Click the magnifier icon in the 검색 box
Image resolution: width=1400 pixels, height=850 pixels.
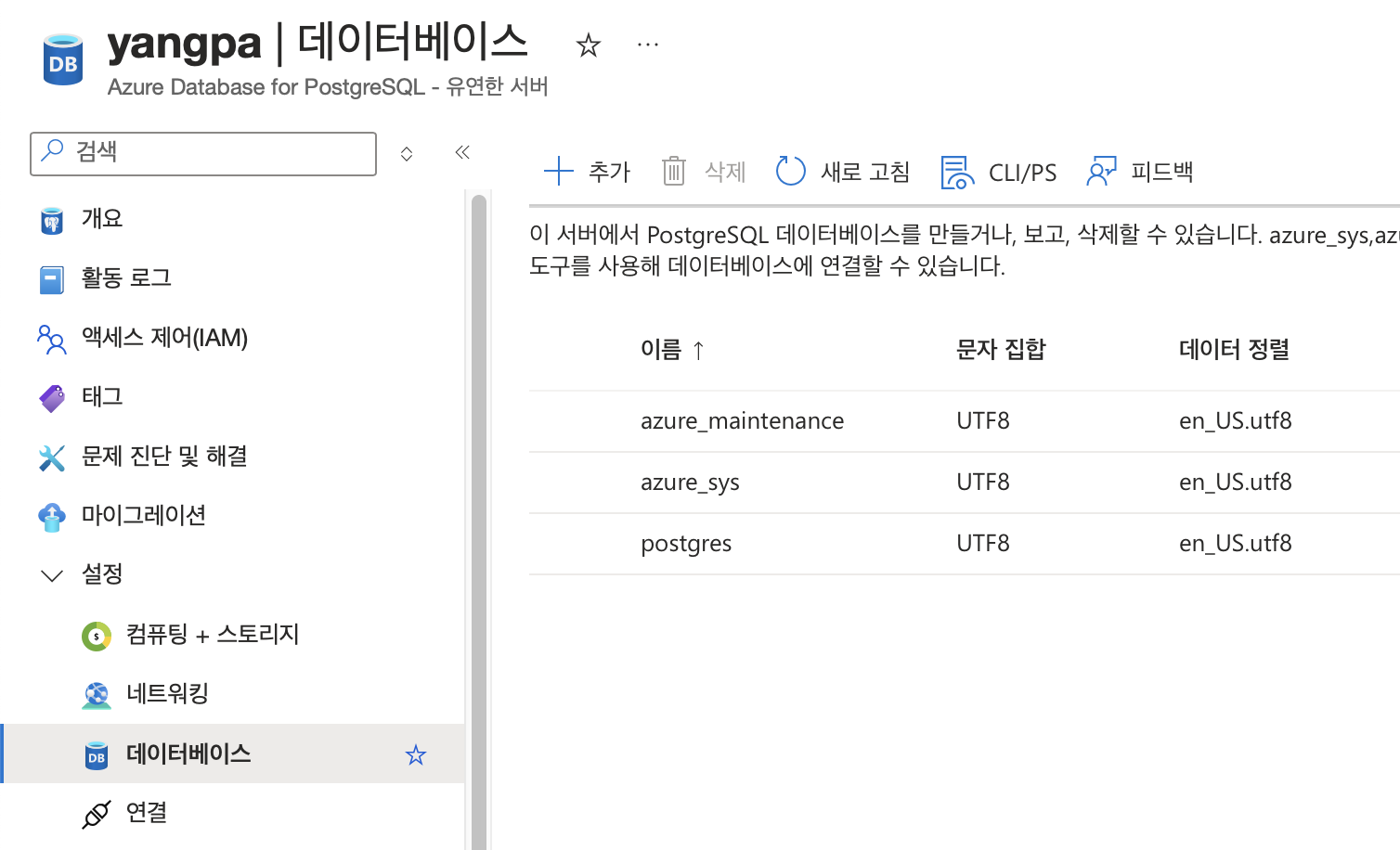[53, 150]
